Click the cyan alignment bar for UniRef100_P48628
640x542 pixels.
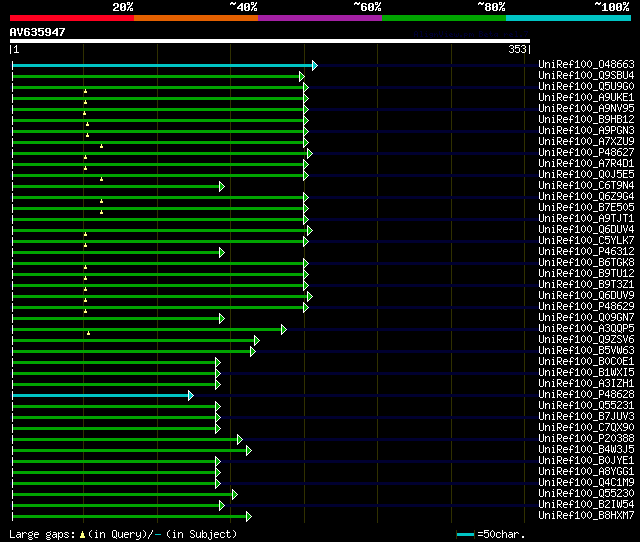coord(100,395)
